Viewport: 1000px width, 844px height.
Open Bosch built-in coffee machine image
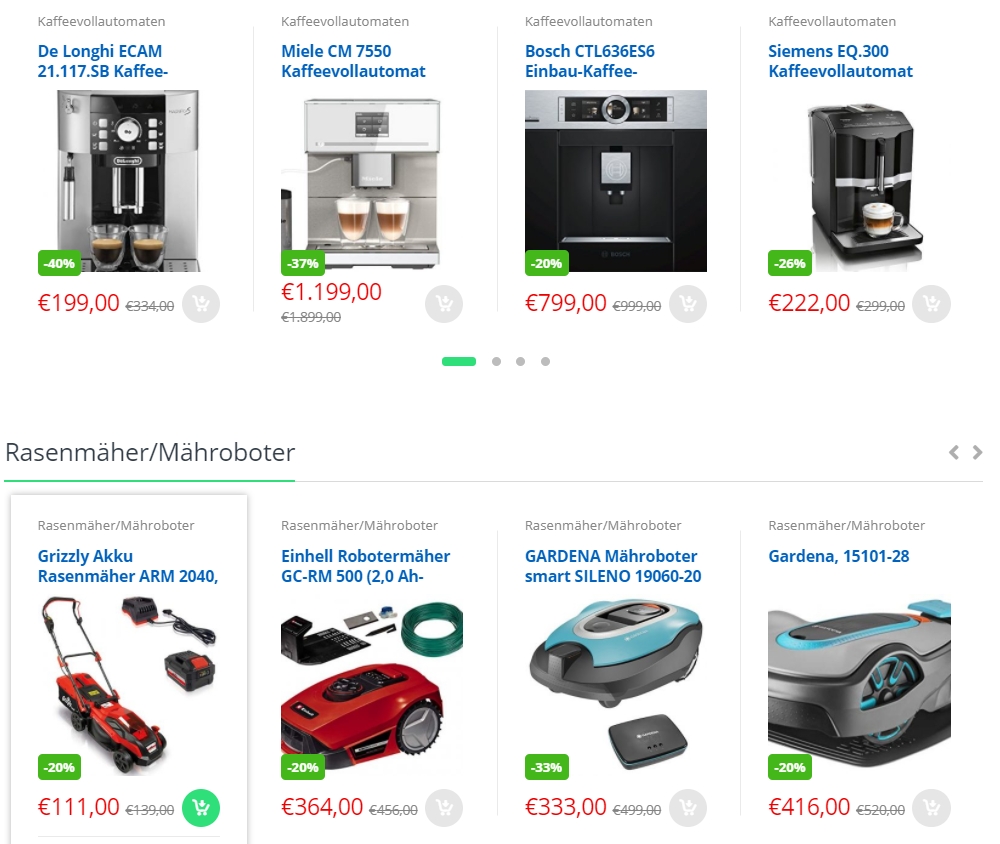pyautogui.click(x=615, y=181)
